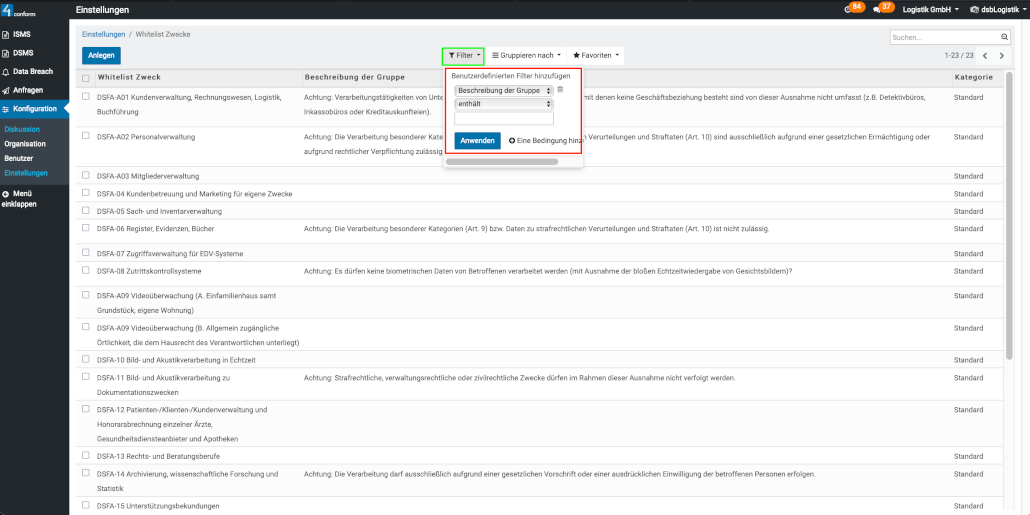
Task: Click the search magnifier icon
Action: [x=1005, y=37]
